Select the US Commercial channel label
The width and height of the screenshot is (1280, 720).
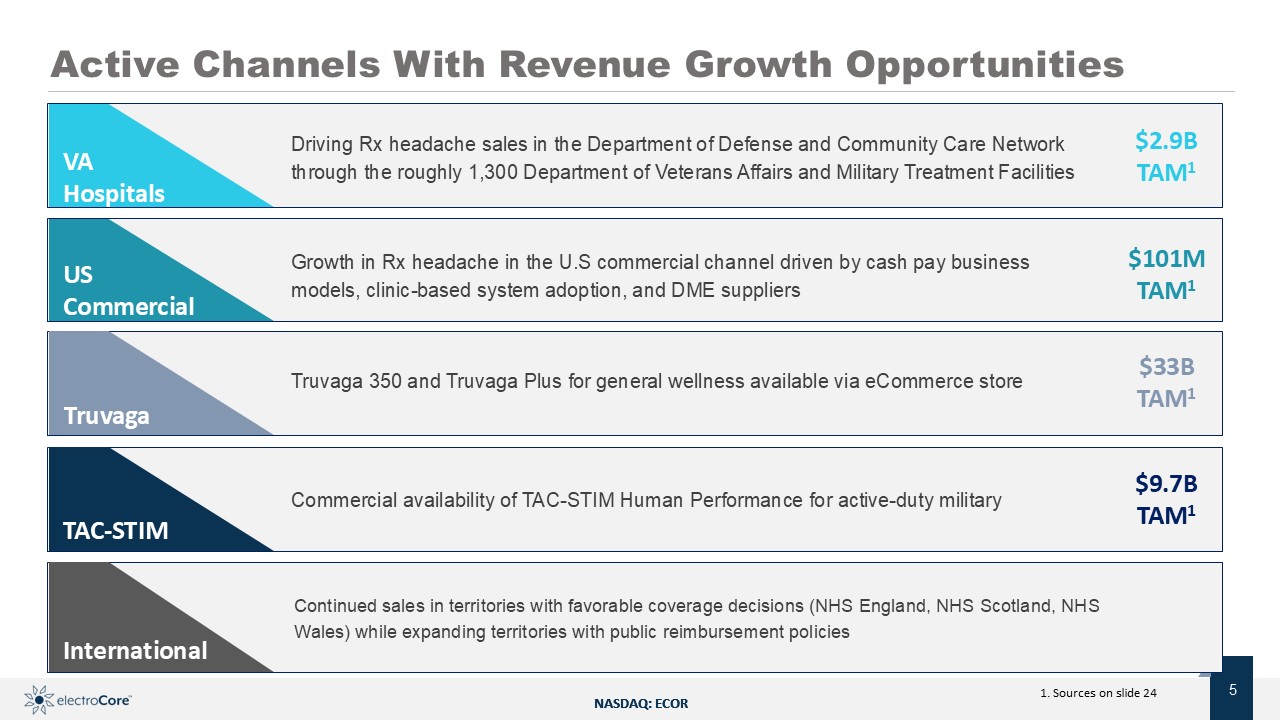pyautogui.click(x=128, y=291)
